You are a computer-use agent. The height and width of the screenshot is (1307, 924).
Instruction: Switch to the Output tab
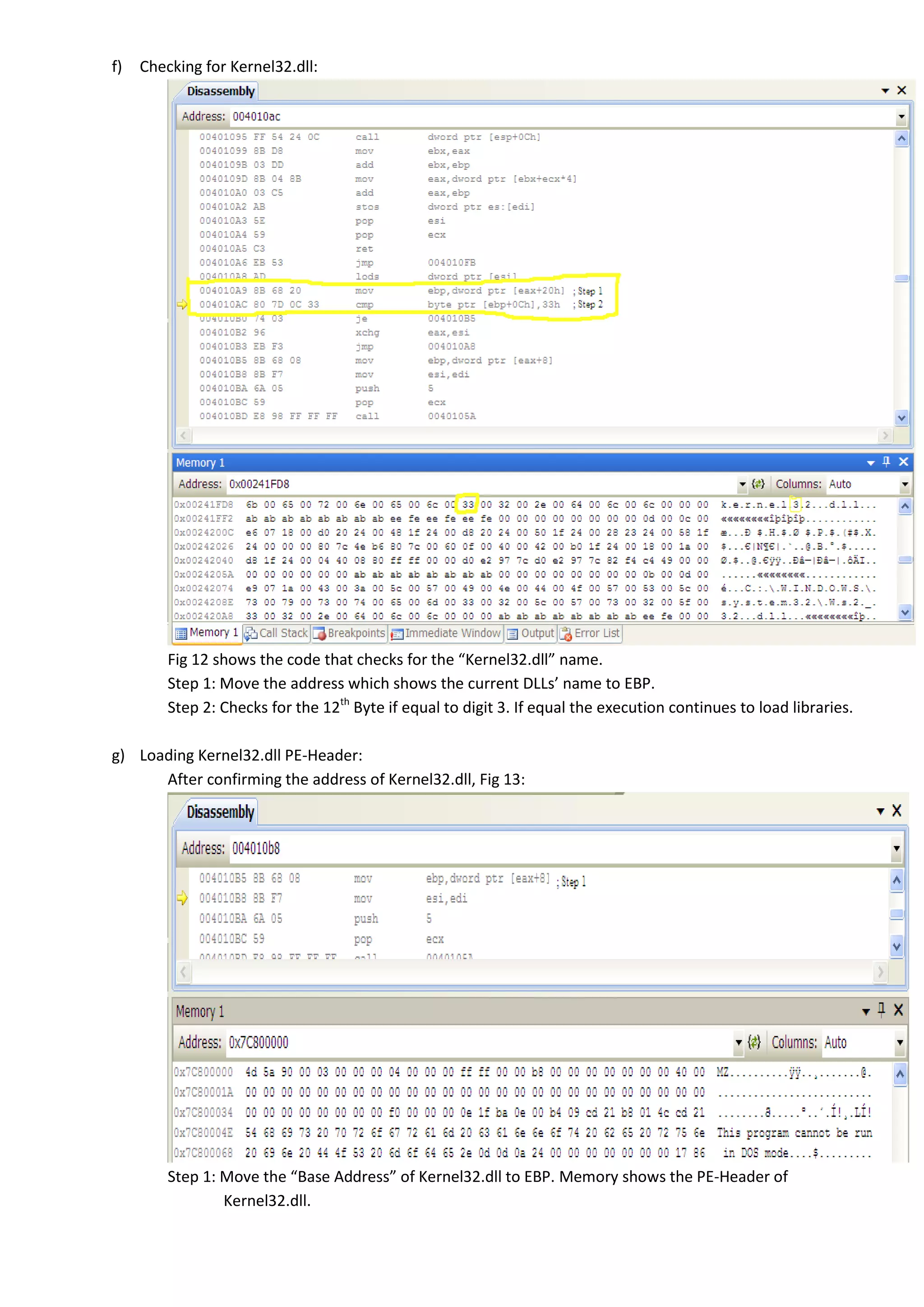point(530,633)
